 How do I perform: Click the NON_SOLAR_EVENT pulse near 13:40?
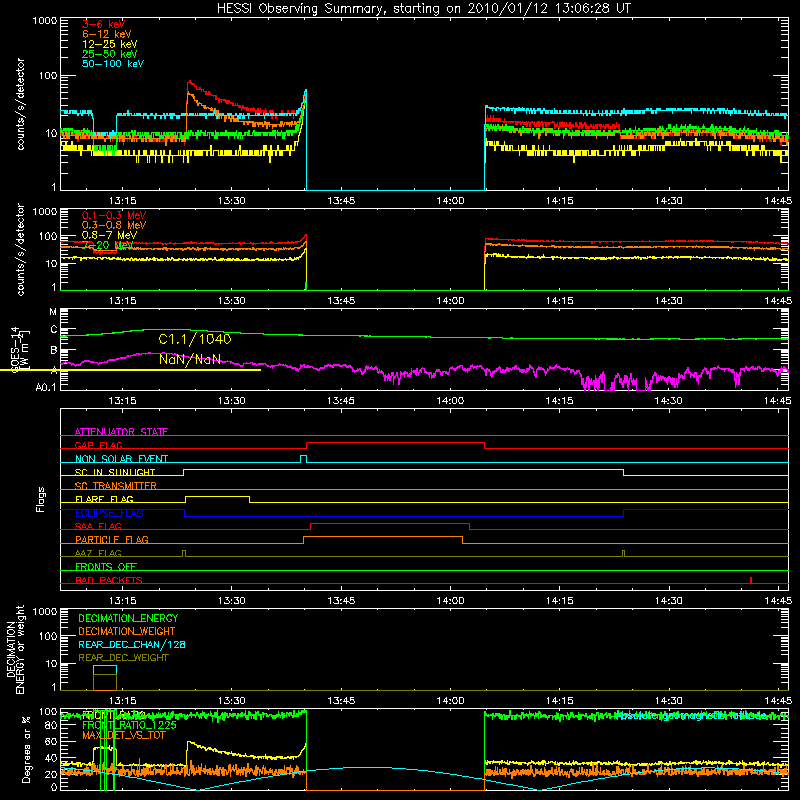pyautogui.click(x=304, y=459)
